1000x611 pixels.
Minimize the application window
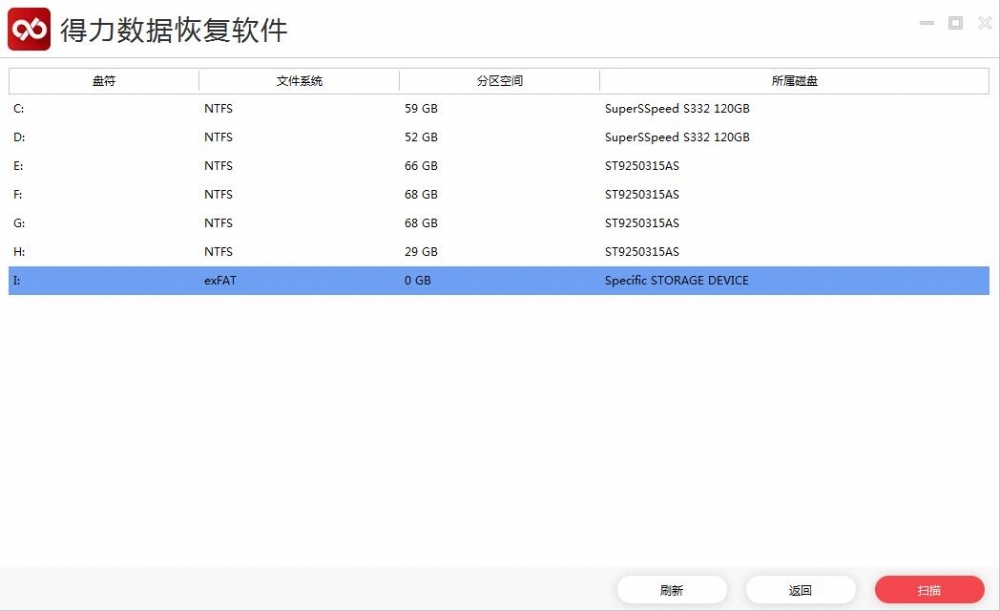926,22
